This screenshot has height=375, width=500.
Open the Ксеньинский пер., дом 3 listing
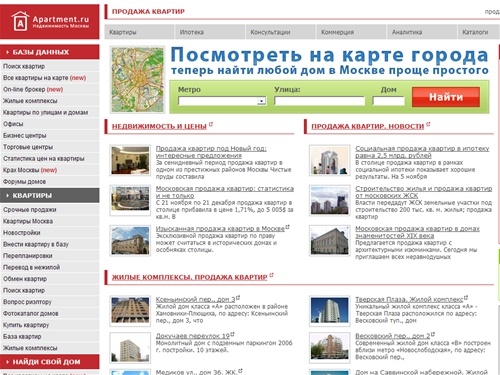[195, 299]
